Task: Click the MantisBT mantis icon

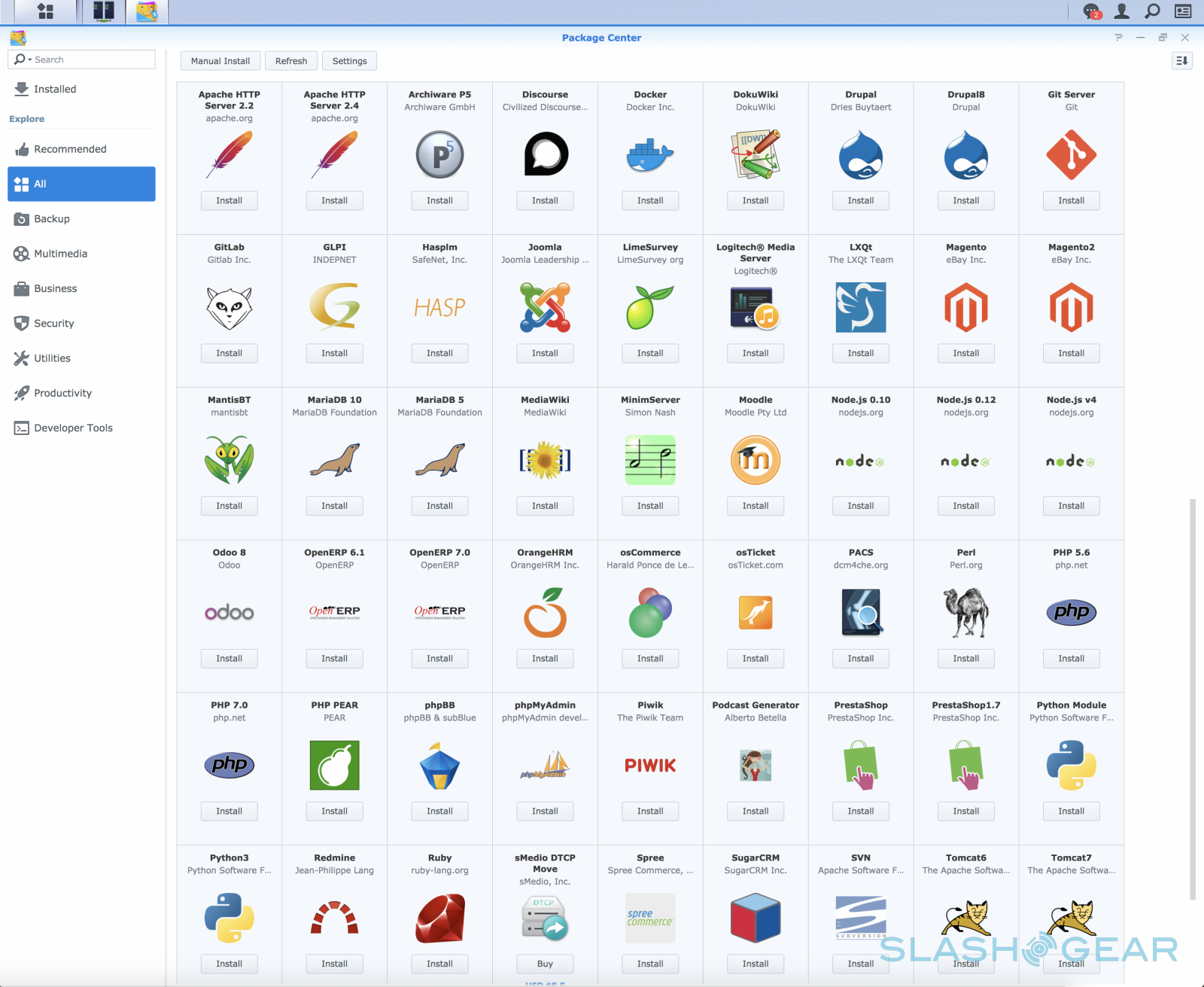Action: [230, 460]
